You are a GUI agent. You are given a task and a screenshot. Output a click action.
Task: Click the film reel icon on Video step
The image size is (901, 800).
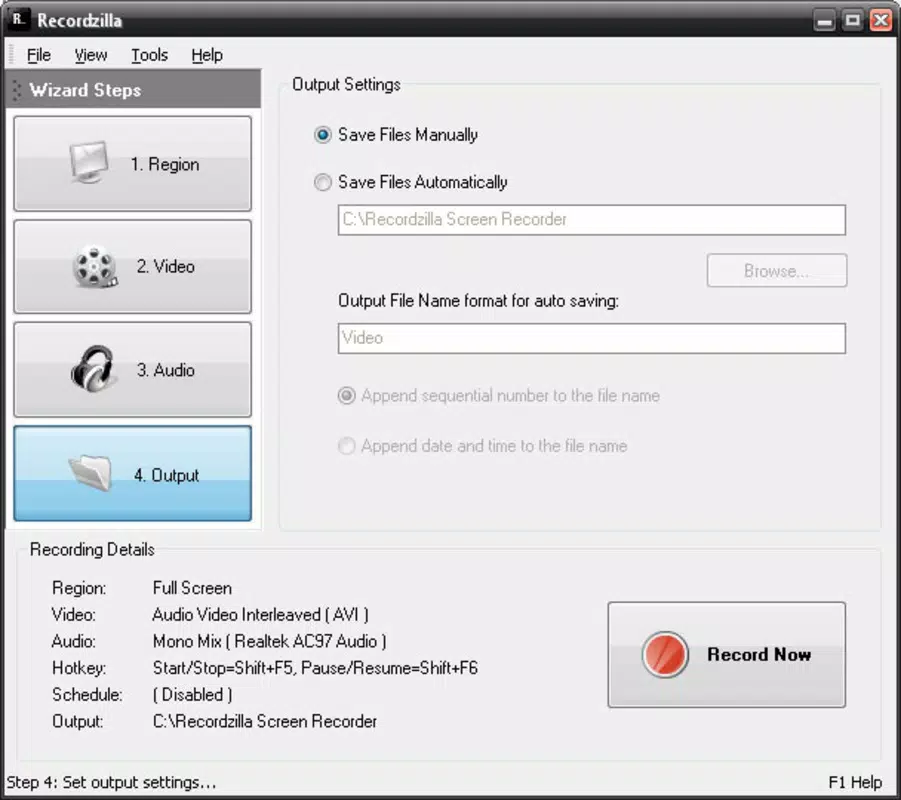click(95, 266)
